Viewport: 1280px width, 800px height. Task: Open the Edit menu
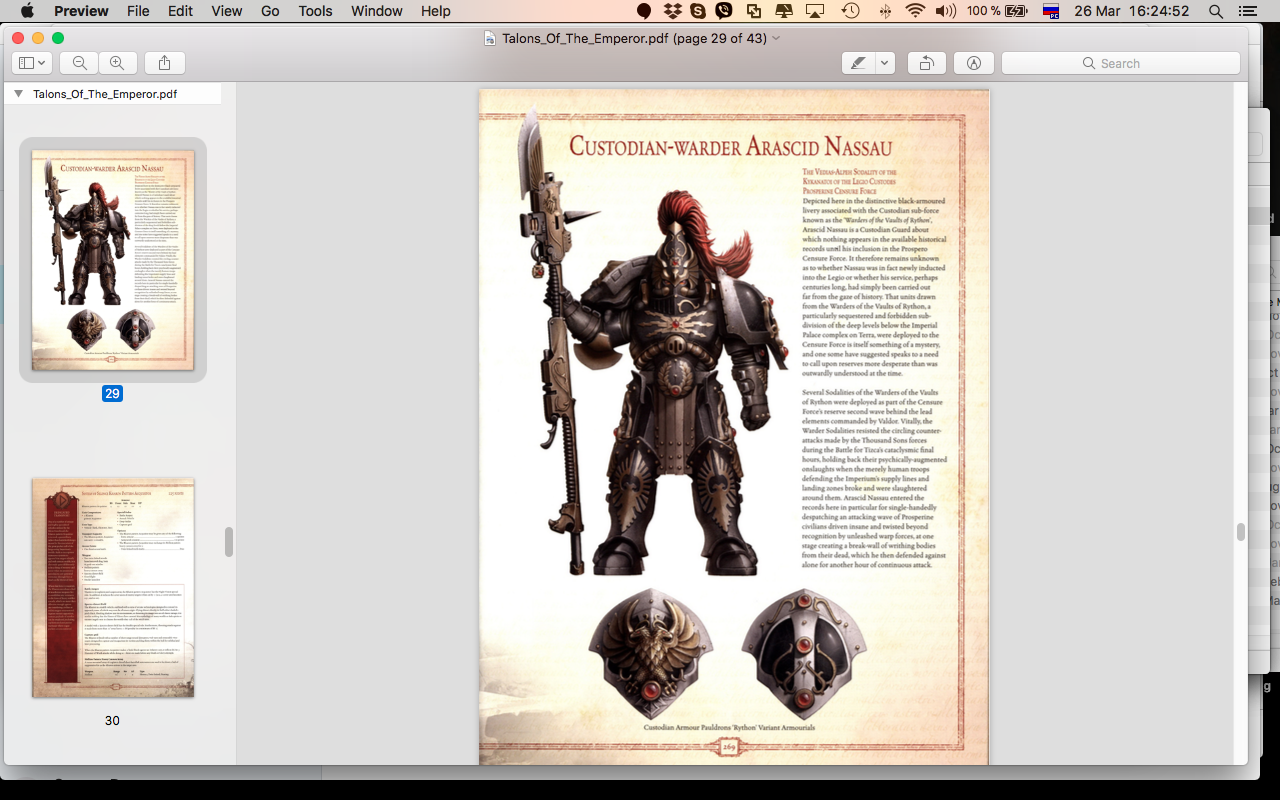[x=180, y=11]
